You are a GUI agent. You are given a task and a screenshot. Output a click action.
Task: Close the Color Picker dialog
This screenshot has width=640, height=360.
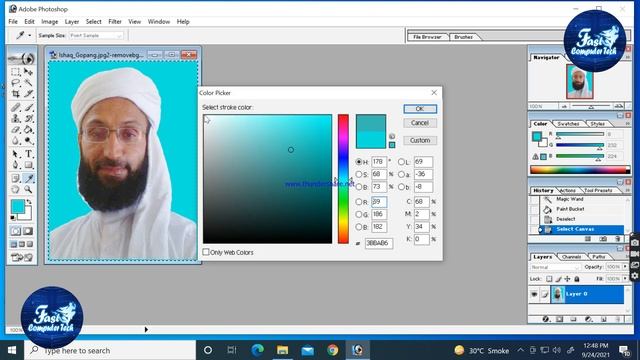point(434,93)
